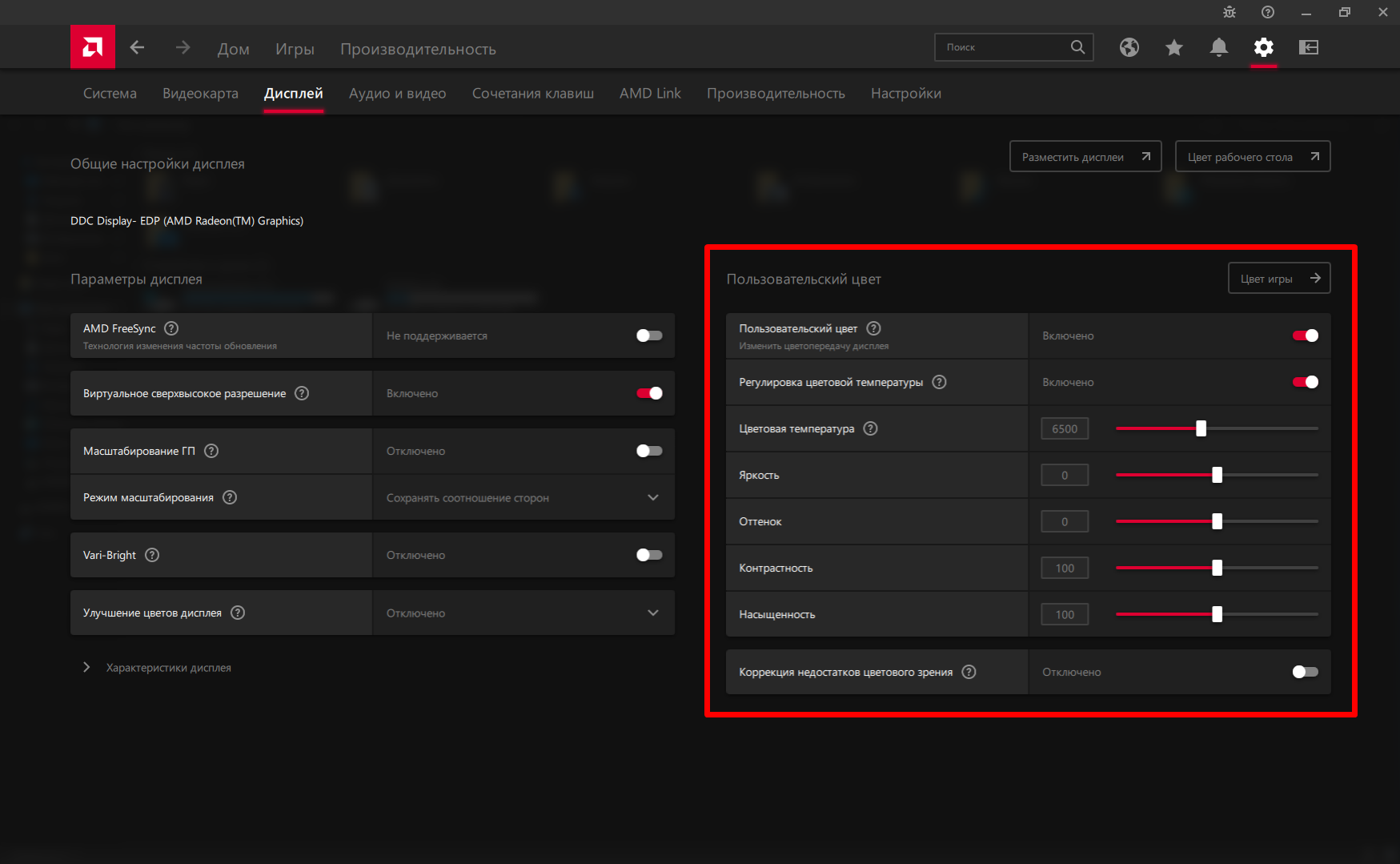
Task: Toggle AMD FreeSync switch
Action: click(649, 336)
